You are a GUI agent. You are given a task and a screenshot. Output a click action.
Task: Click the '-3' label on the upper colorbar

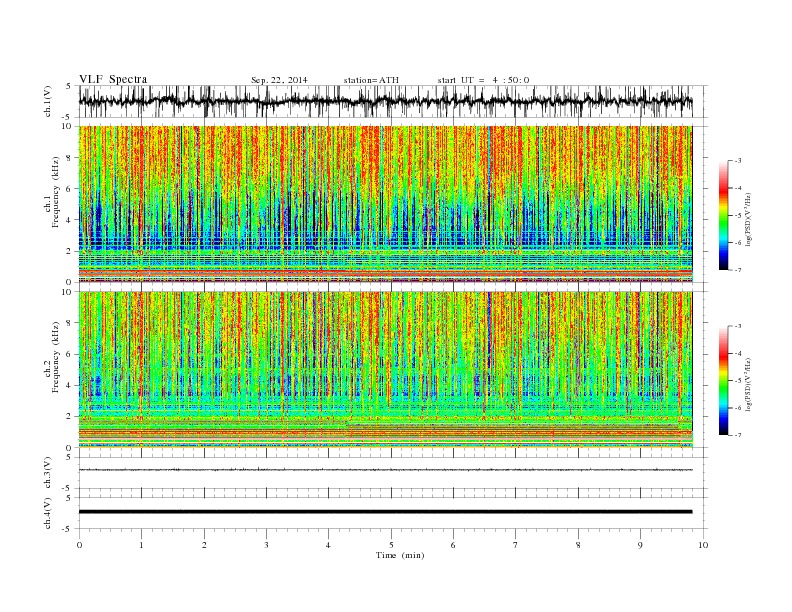(737, 161)
